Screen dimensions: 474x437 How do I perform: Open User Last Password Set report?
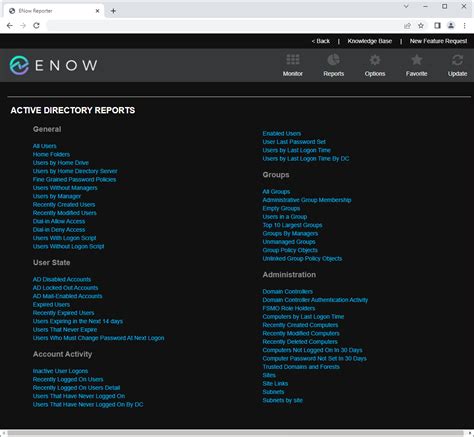(x=294, y=142)
